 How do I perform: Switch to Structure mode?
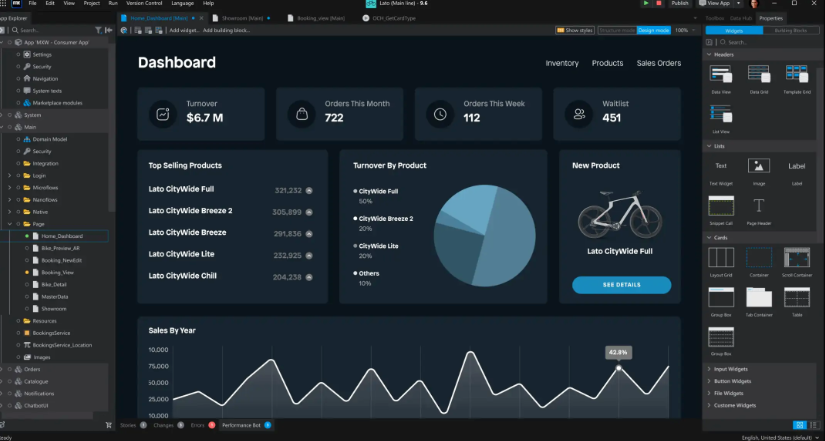(x=617, y=31)
